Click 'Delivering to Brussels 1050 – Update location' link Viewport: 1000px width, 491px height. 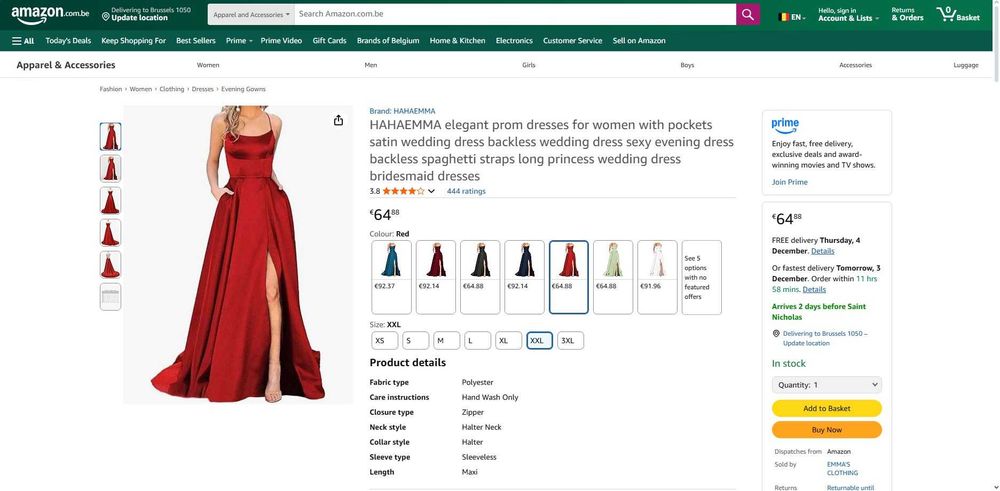(x=825, y=338)
